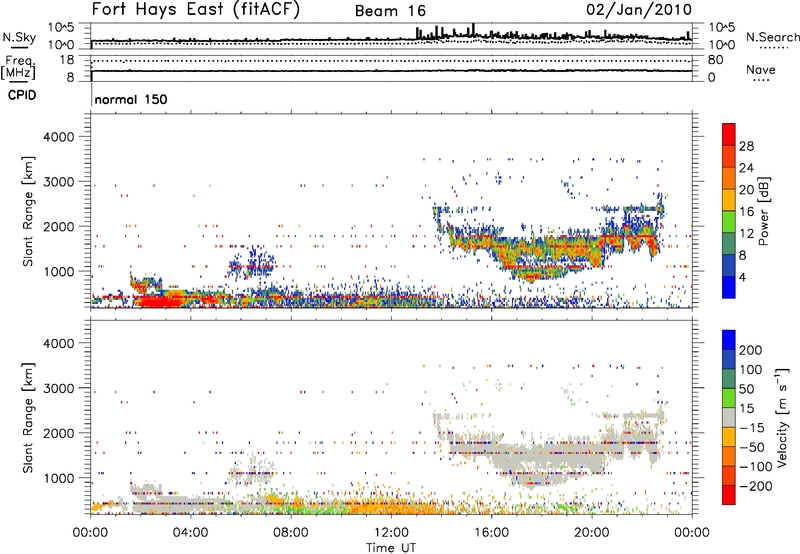Click the '20' label on the Power color bar

pyautogui.click(x=746, y=190)
